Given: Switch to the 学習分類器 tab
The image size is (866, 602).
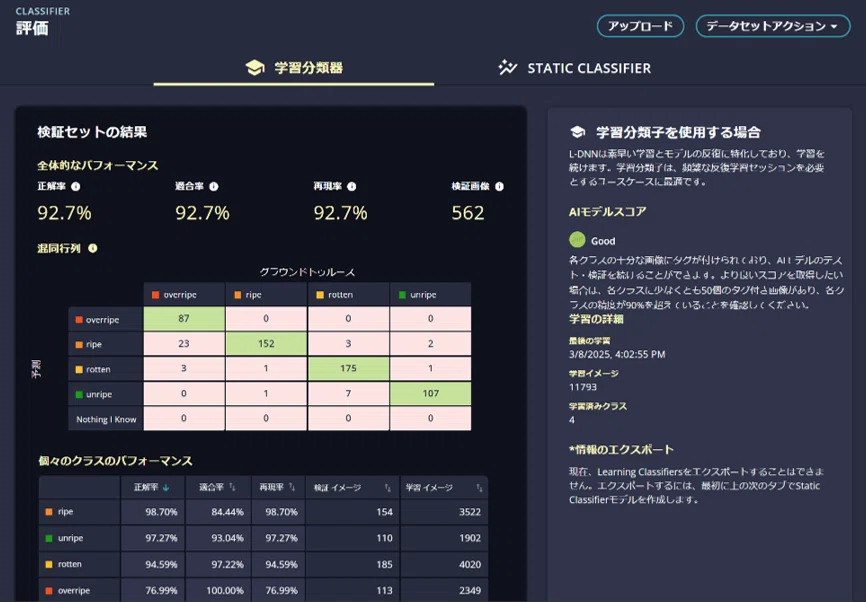Looking at the screenshot, I should click(294, 68).
